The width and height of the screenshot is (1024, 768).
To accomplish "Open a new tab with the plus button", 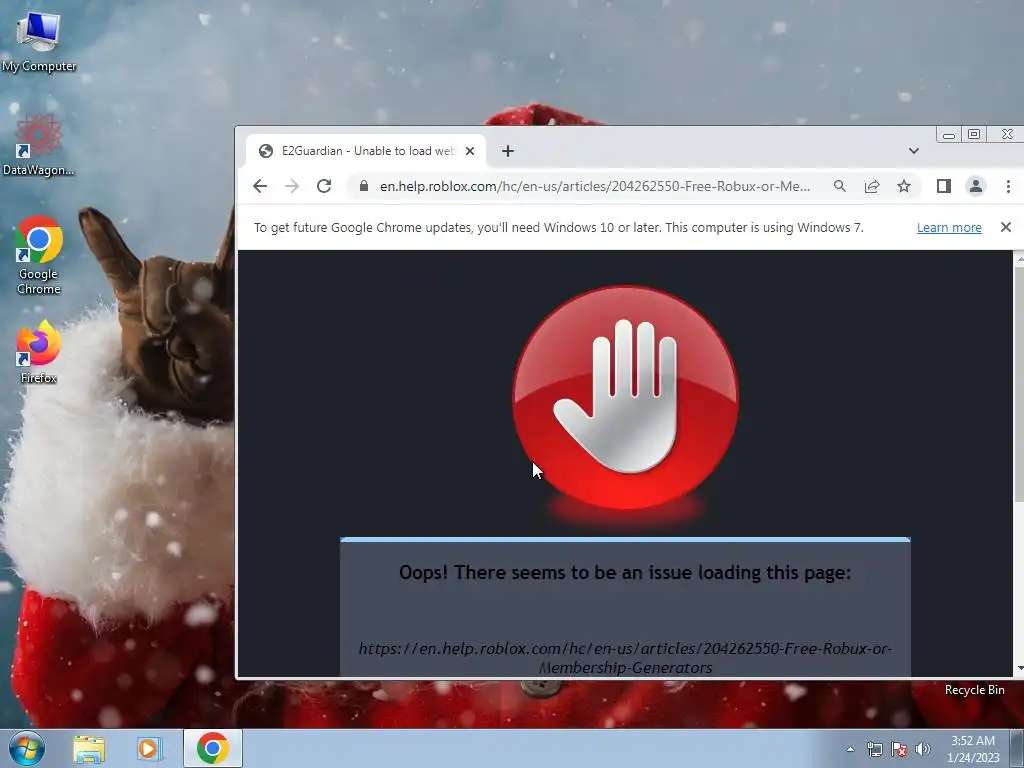I will tap(507, 151).
